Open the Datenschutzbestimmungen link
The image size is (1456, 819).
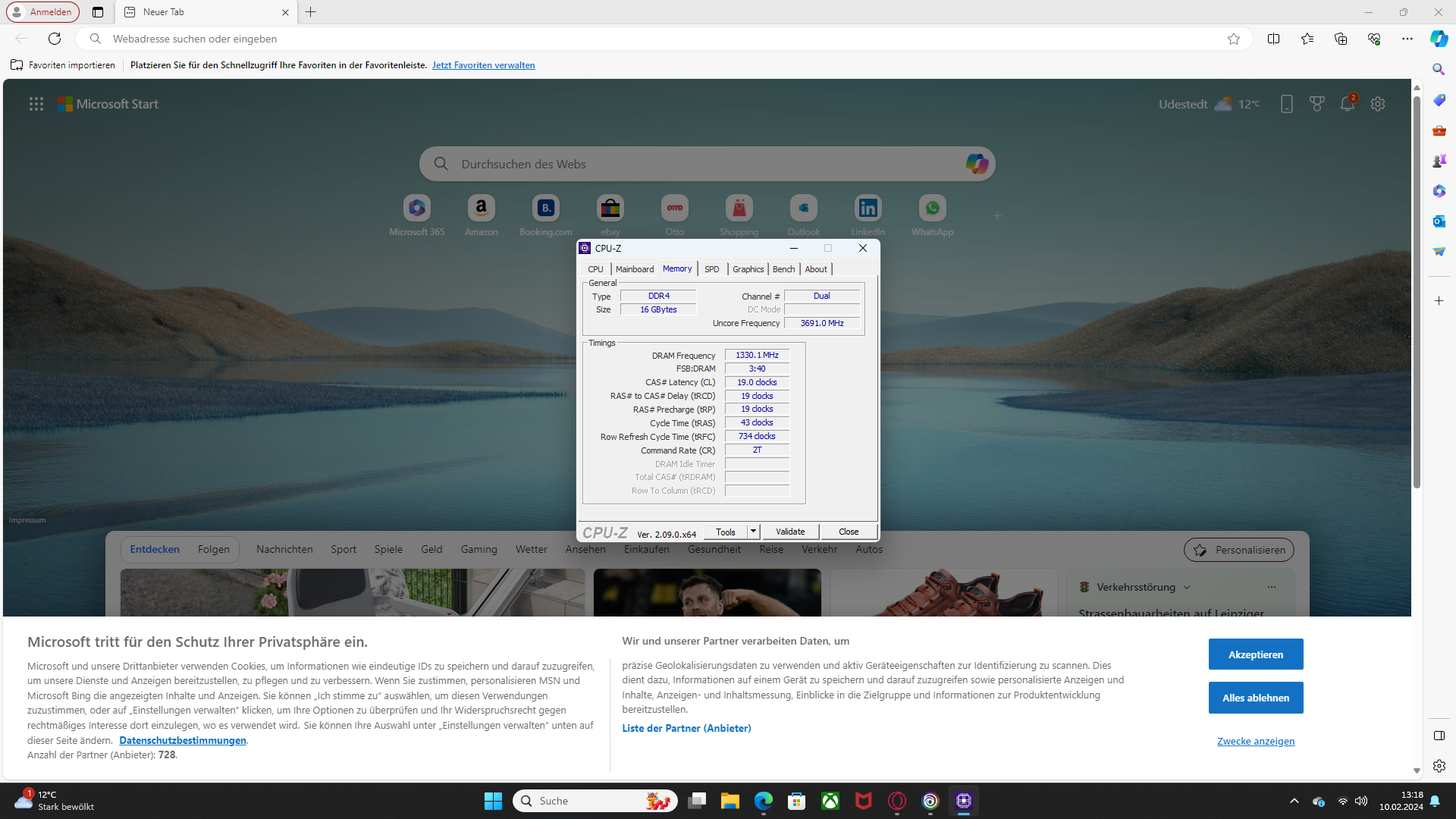click(182, 740)
